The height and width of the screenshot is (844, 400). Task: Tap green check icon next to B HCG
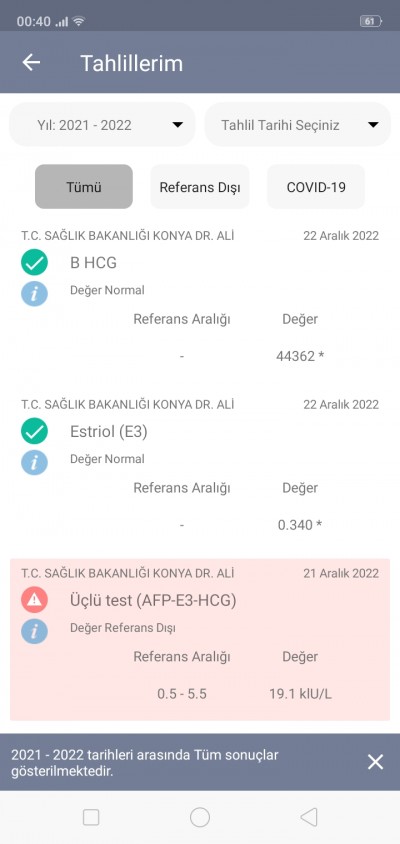(34, 263)
